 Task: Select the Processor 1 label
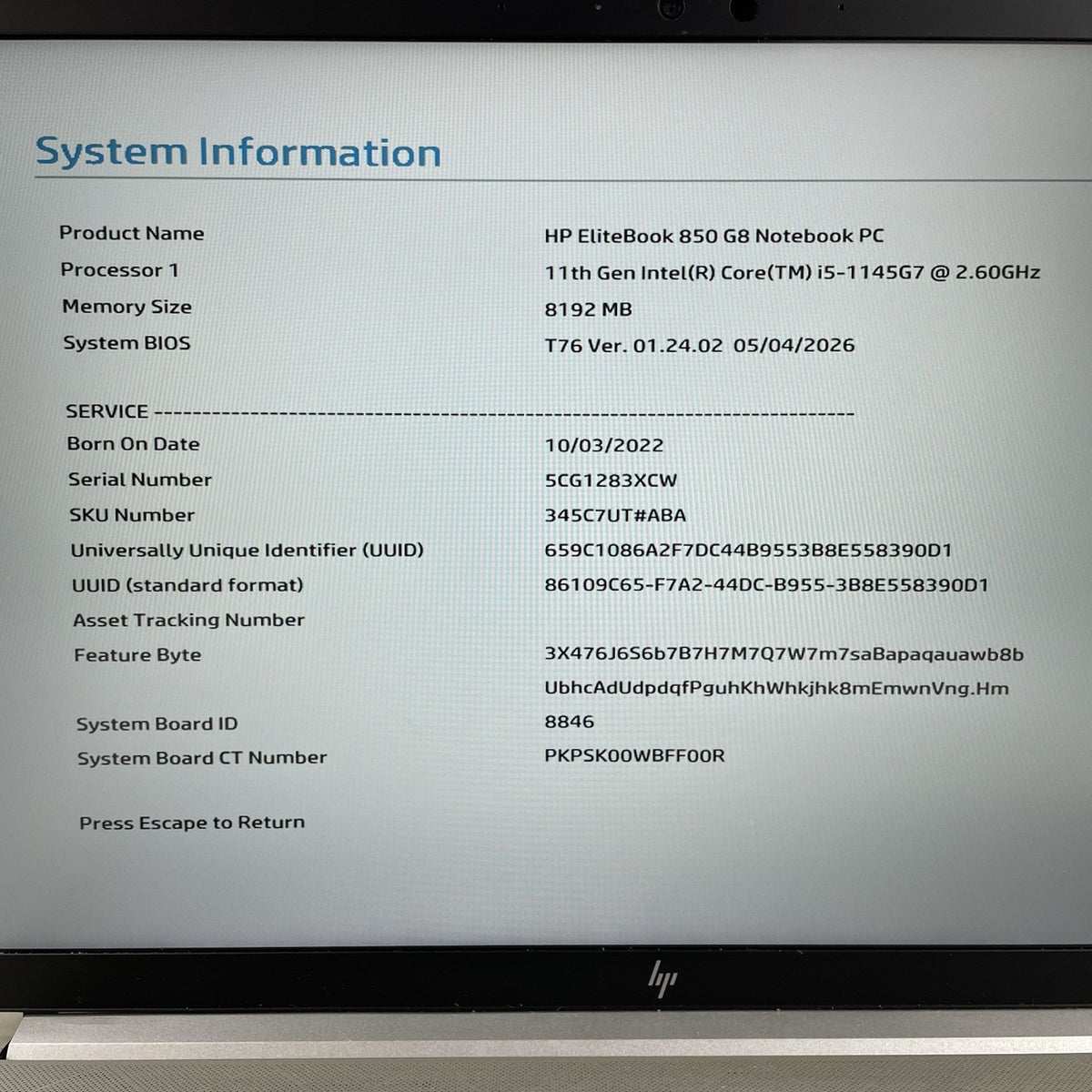pos(119,270)
